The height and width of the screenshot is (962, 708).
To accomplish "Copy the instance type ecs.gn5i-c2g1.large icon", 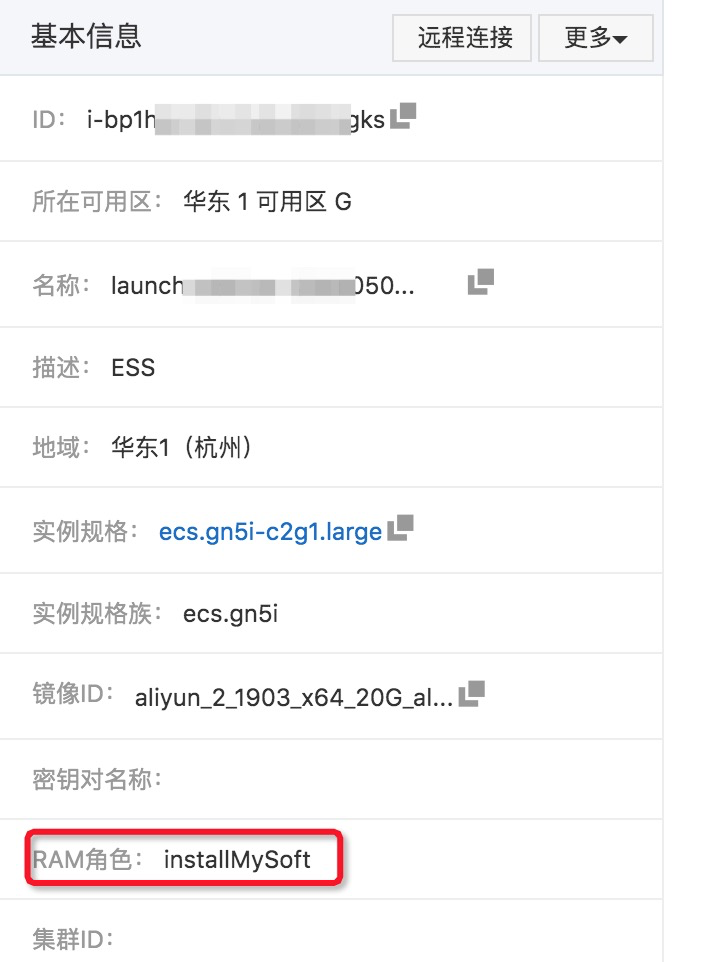I will click(x=401, y=528).
